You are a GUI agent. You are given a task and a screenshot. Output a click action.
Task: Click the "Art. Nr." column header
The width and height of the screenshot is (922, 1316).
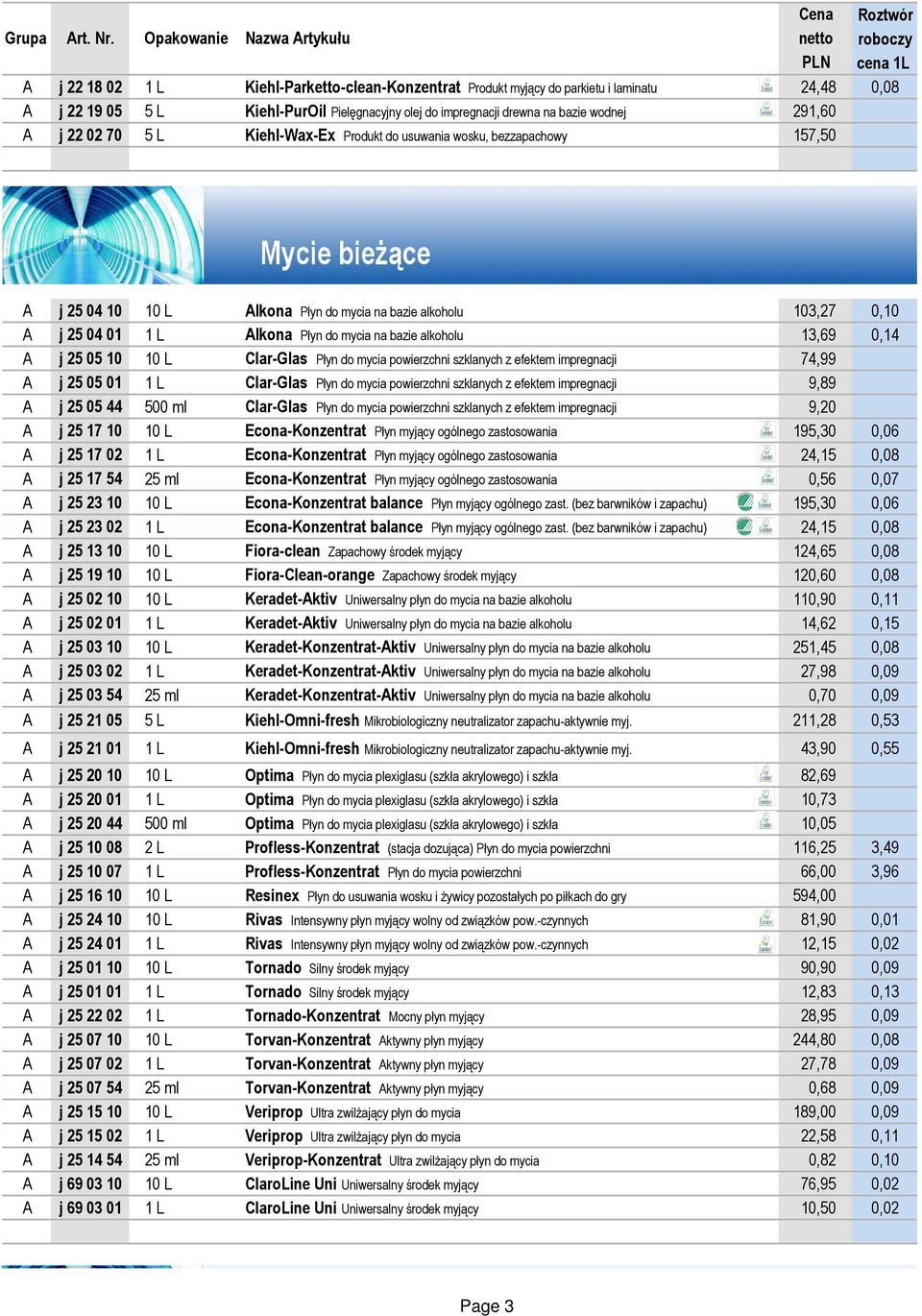[91, 38]
